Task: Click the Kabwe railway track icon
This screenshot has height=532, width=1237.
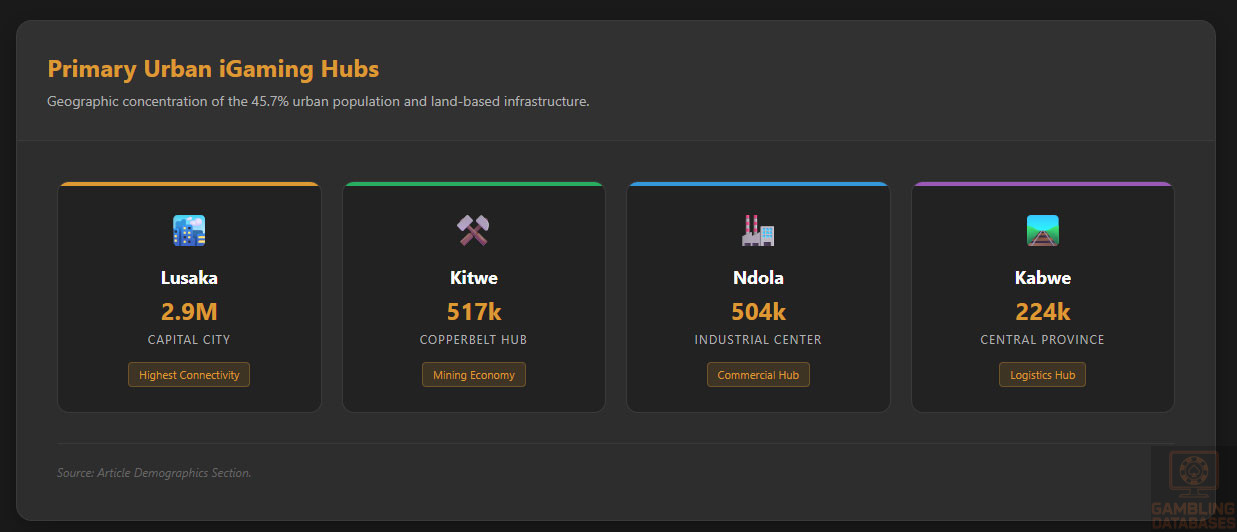Action: 1042,231
